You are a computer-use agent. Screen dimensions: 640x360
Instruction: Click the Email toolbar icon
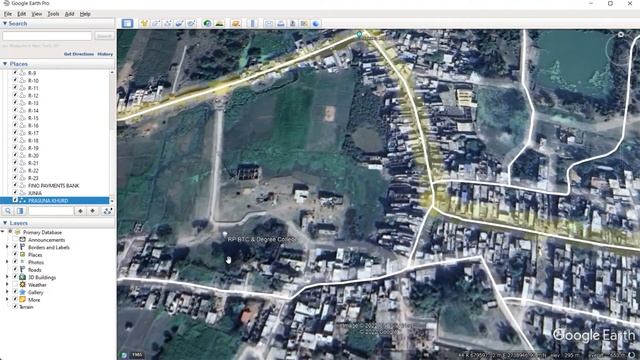269,23
